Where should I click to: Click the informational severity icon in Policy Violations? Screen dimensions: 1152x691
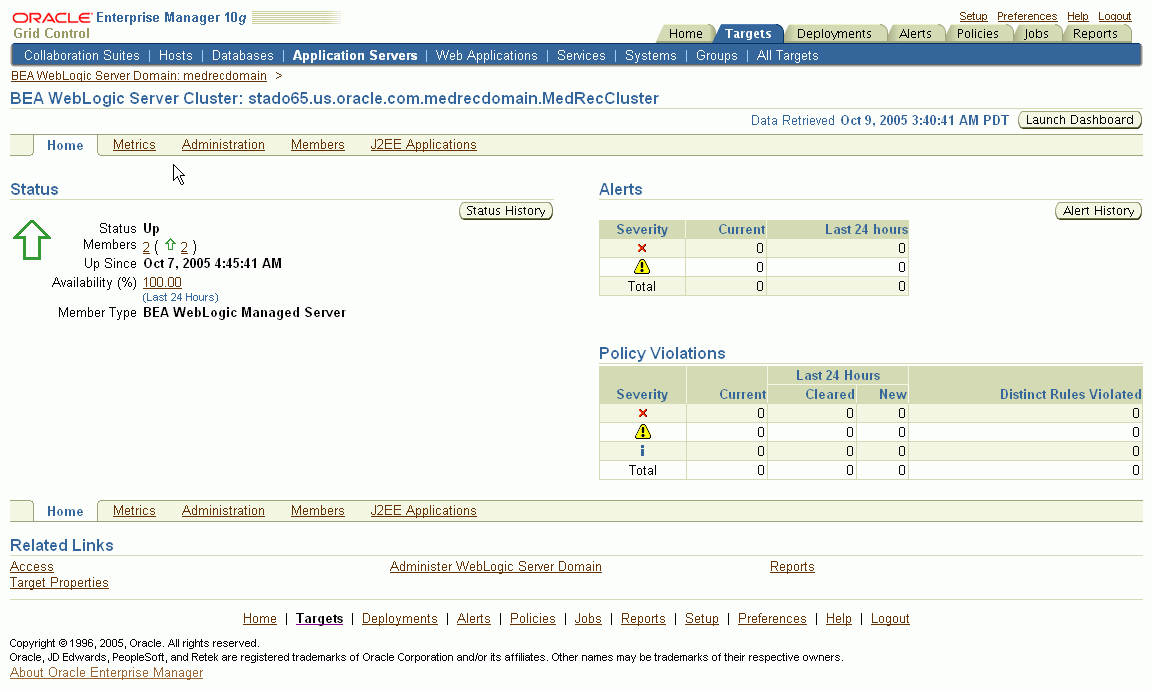(642, 451)
